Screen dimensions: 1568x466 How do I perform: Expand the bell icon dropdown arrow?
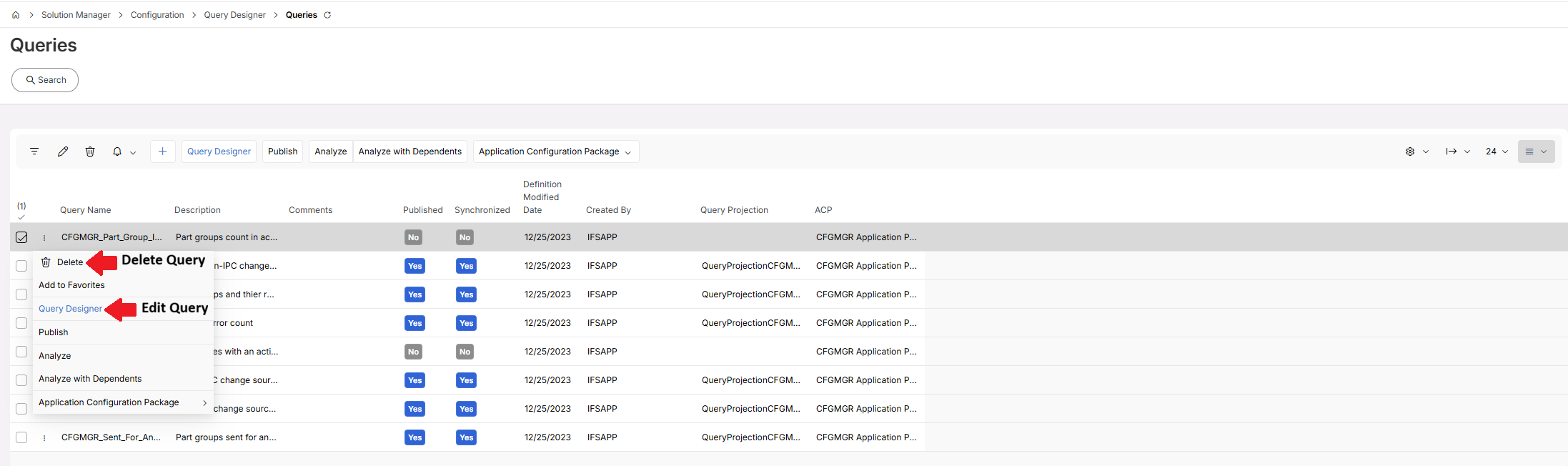click(x=133, y=152)
